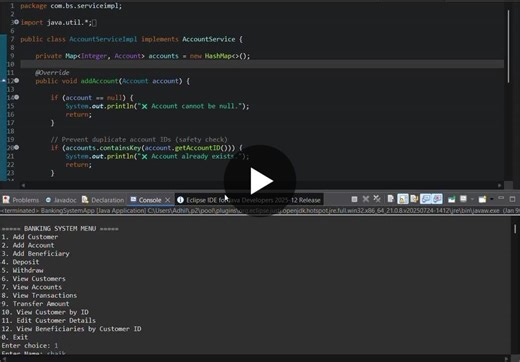Click '9. Transfer Amount' in the console output

(35, 303)
